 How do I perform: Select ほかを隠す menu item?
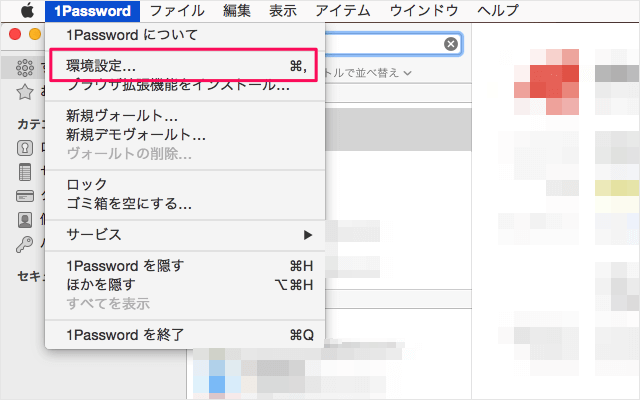point(185,285)
